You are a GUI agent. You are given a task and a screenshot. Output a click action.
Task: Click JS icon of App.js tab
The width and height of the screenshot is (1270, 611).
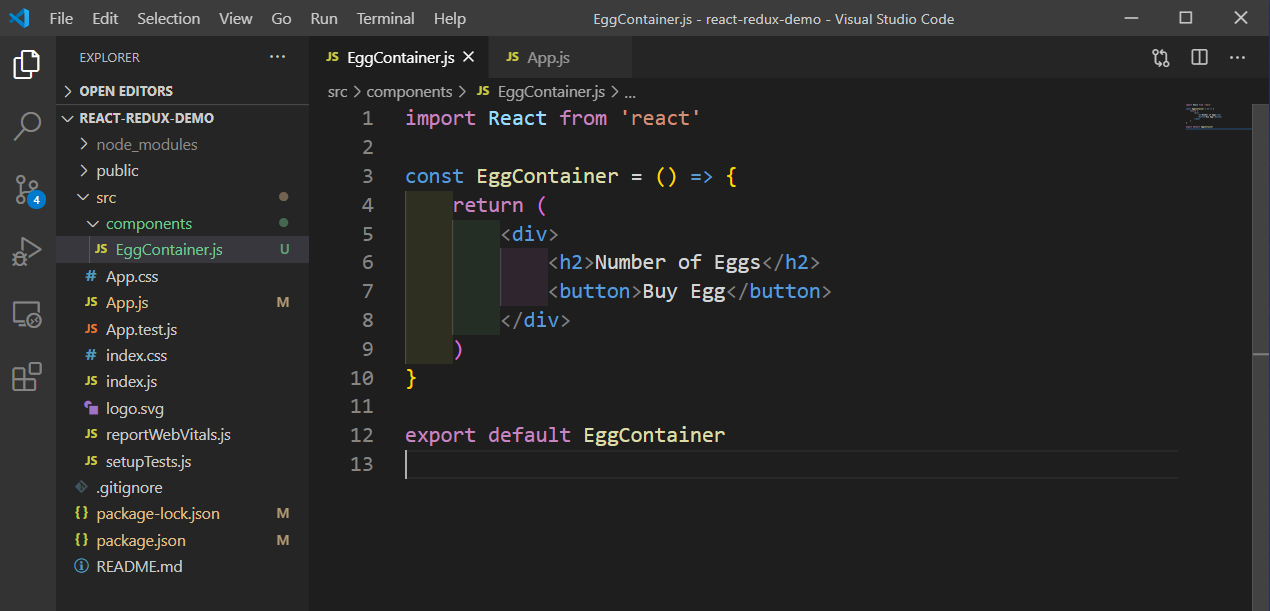[512, 58]
